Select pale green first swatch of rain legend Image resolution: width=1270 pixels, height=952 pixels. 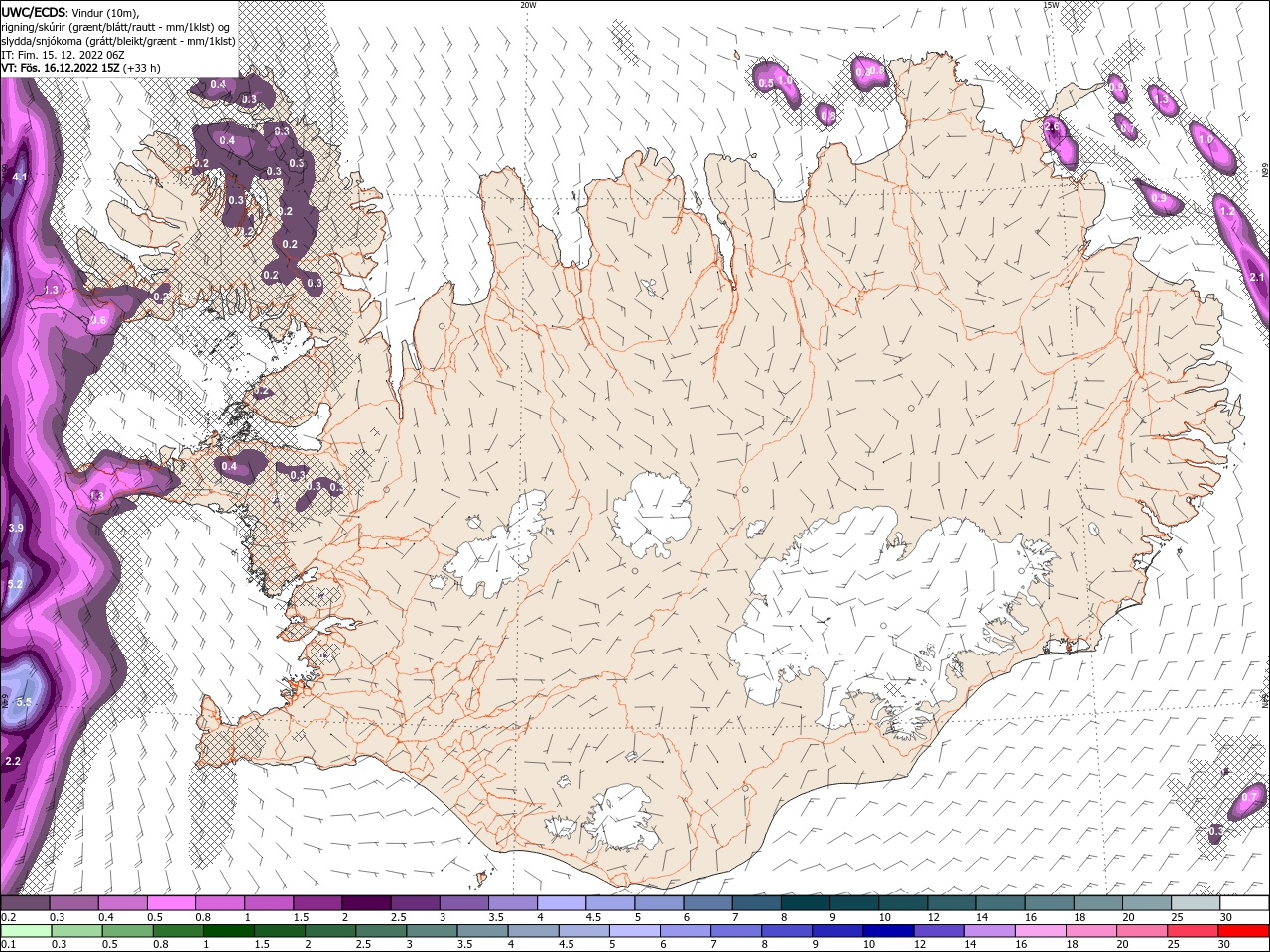point(25,930)
